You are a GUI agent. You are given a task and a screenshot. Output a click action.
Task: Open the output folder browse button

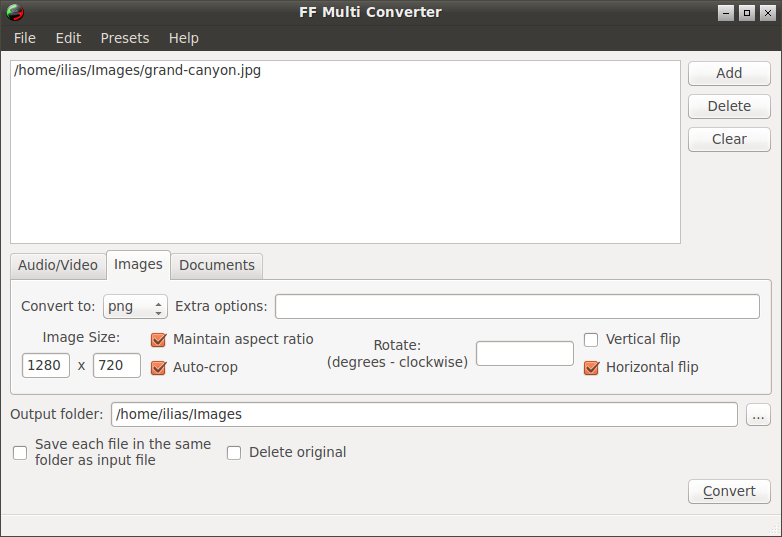758,414
